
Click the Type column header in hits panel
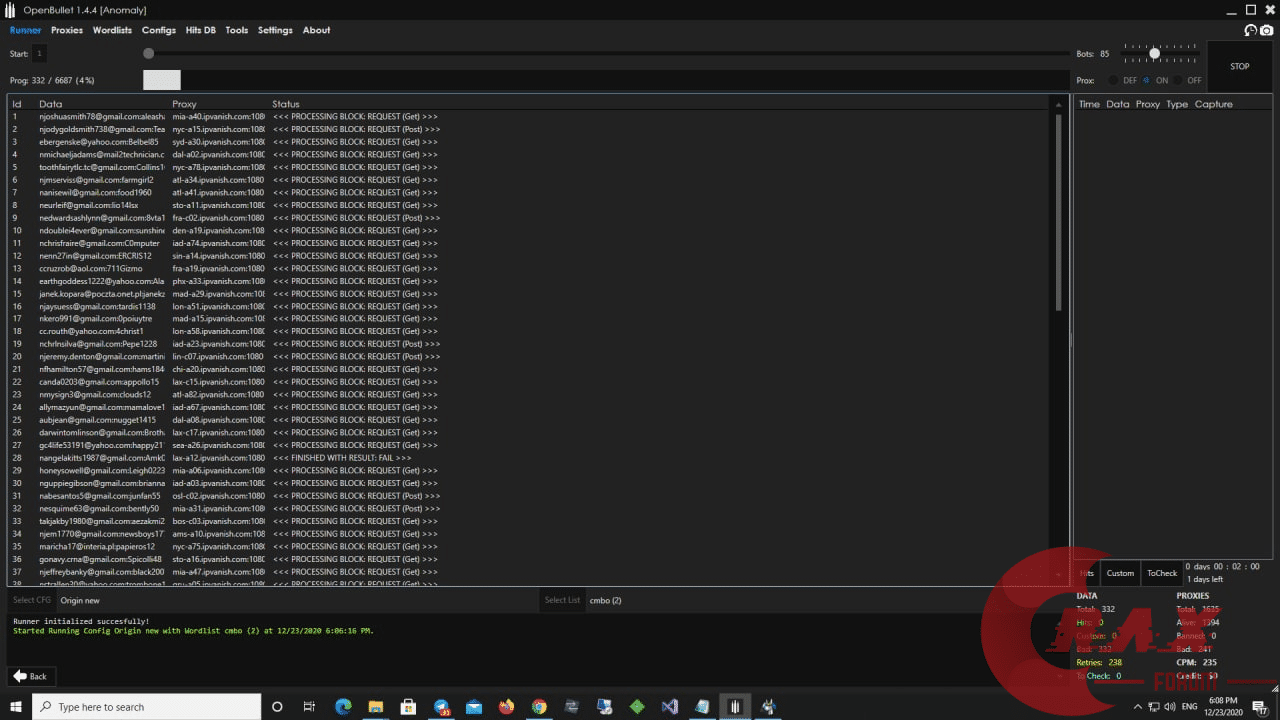click(x=1177, y=104)
